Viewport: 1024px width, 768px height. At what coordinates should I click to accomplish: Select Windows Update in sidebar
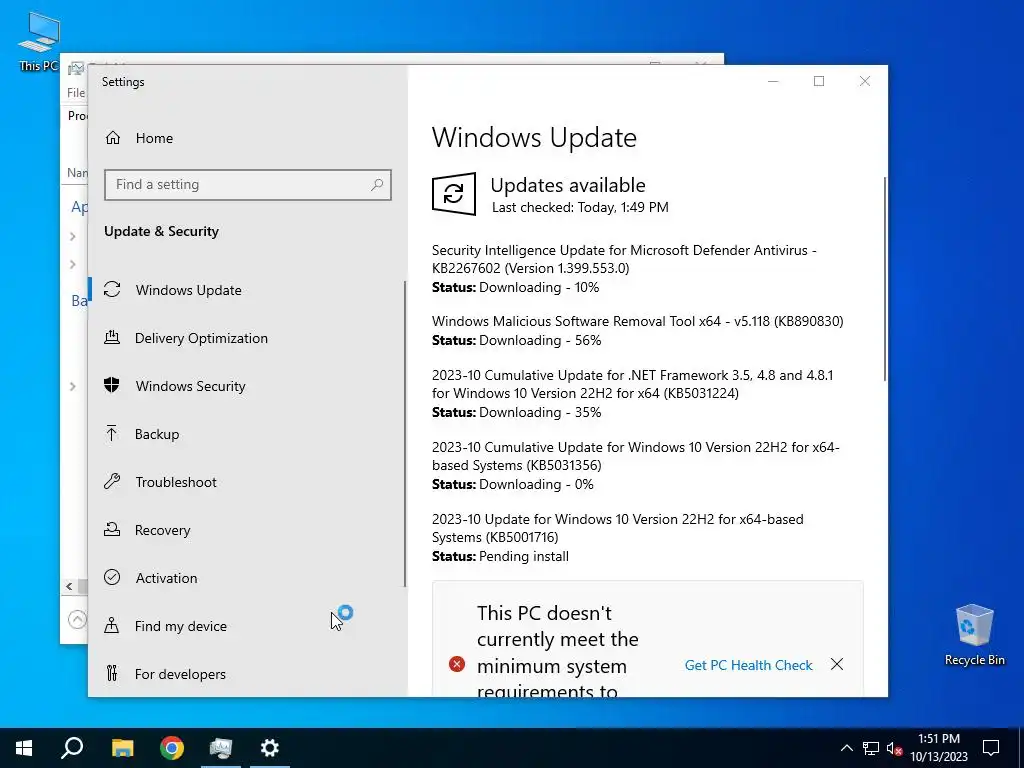coord(188,290)
